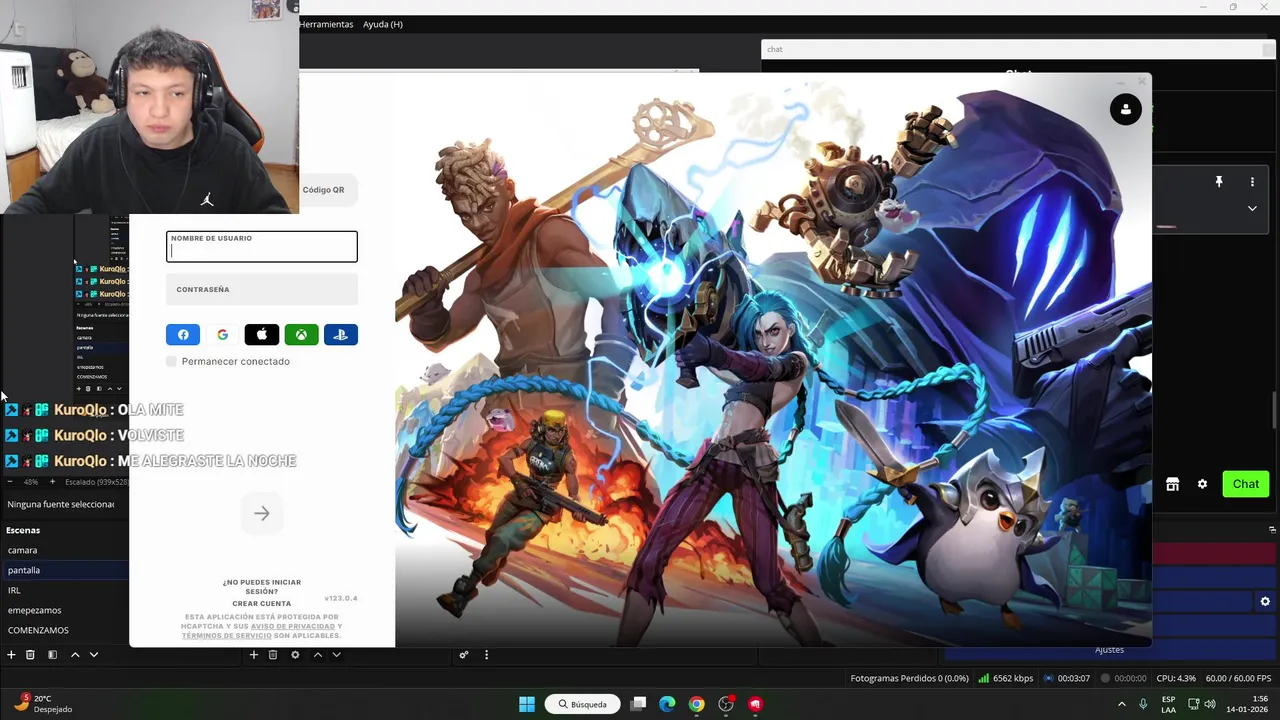Open Aviso de Privacidad link
Viewport: 1280px width, 720px height.
[293, 626]
